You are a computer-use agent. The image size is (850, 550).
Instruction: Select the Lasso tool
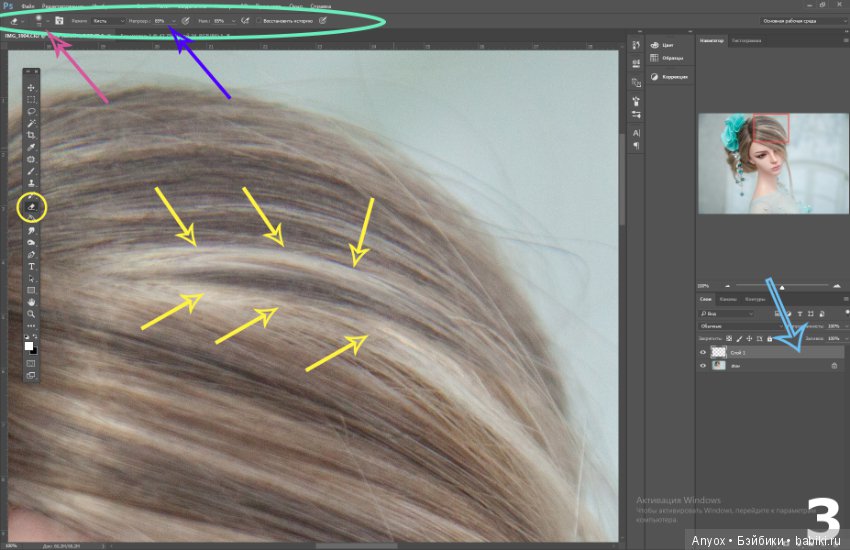pyautogui.click(x=31, y=112)
